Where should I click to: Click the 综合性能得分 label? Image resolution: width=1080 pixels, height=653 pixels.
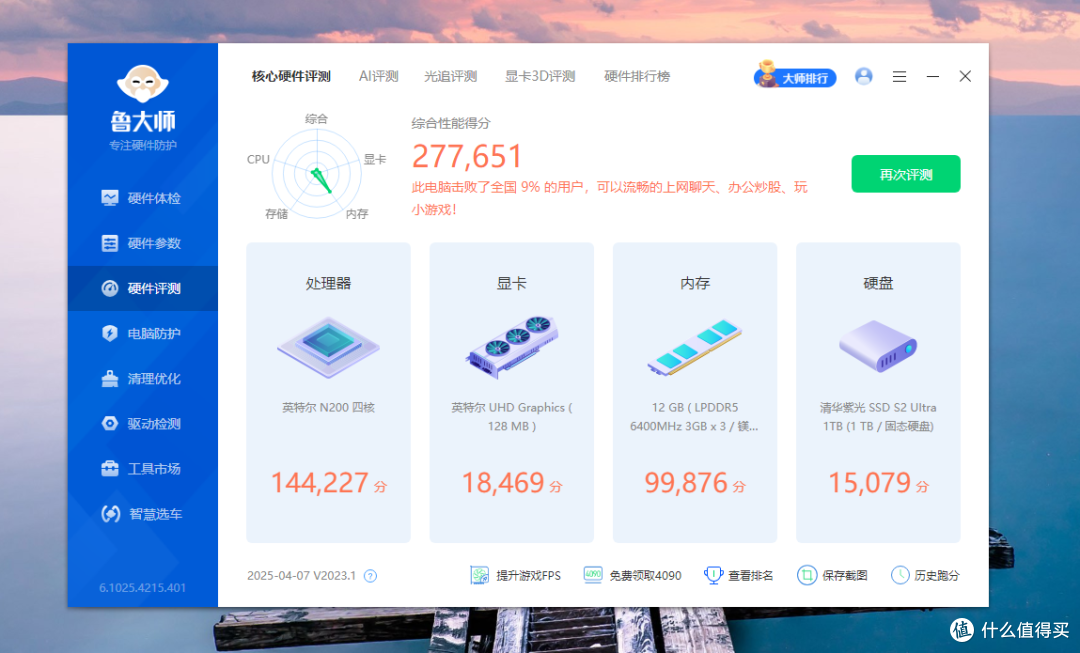pyautogui.click(x=451, y=123)
